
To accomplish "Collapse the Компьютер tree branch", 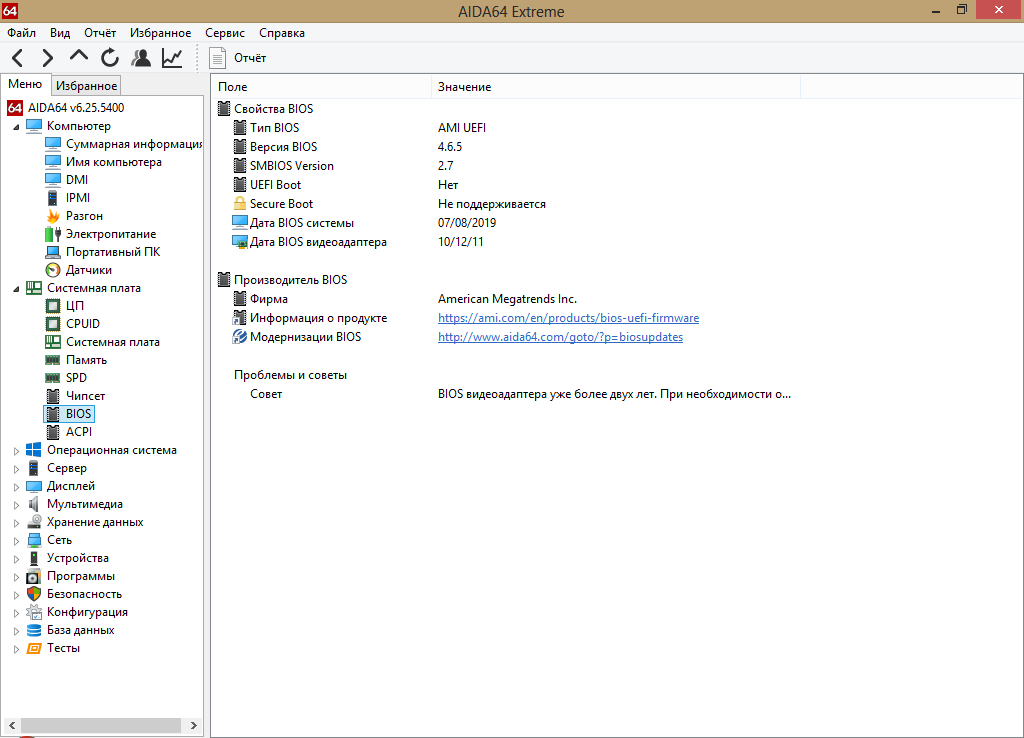I will pos(16,127).
